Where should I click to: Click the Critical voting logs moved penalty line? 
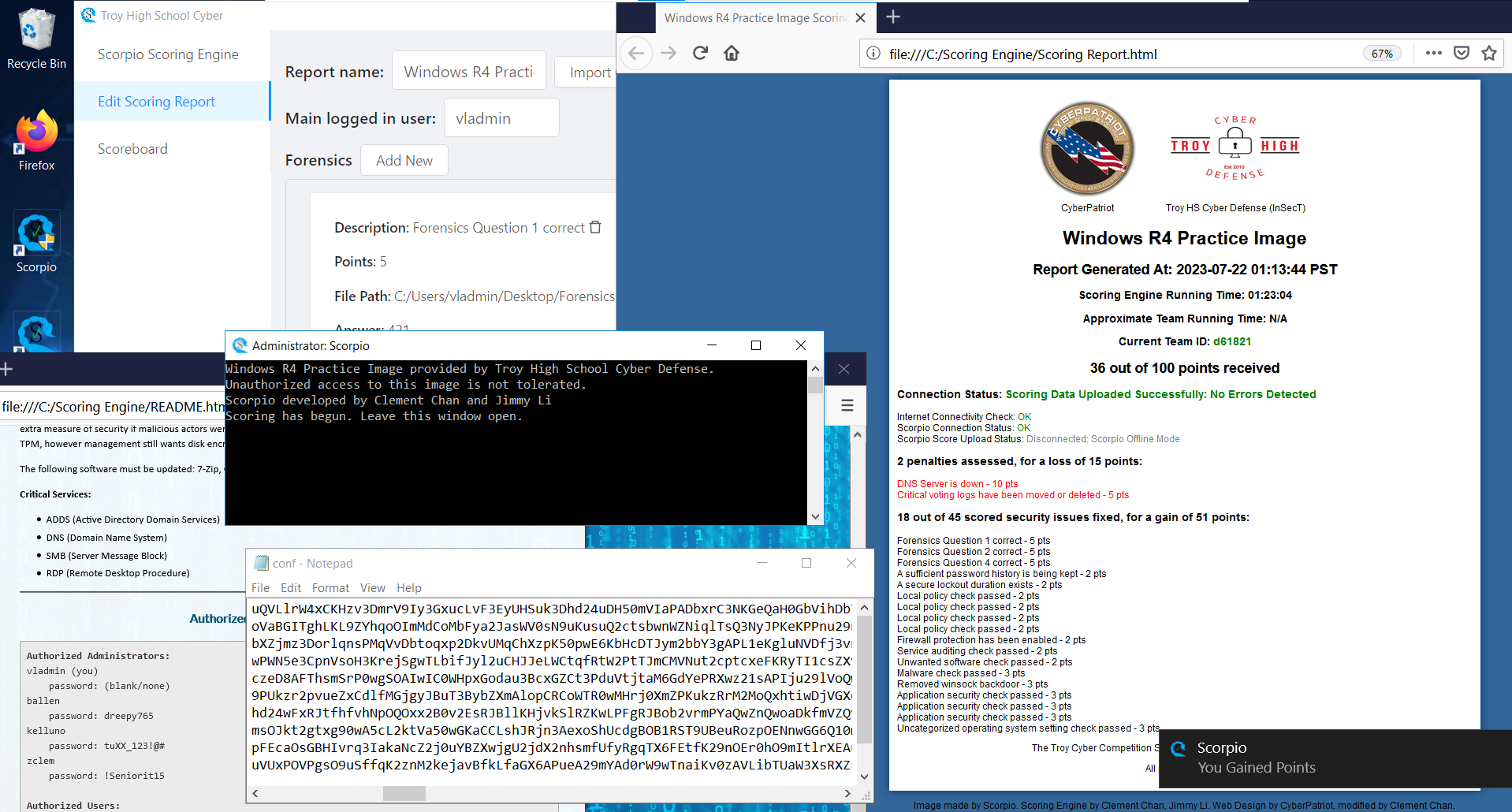1013,495
